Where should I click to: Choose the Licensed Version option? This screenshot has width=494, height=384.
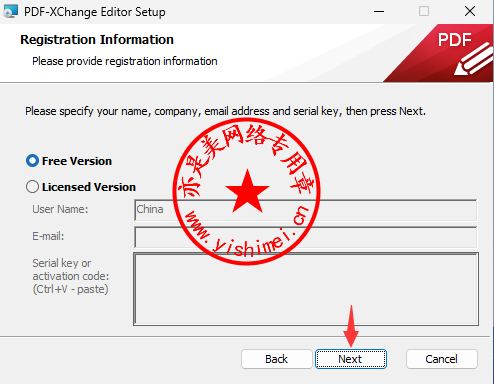click(x=32, y=187)
